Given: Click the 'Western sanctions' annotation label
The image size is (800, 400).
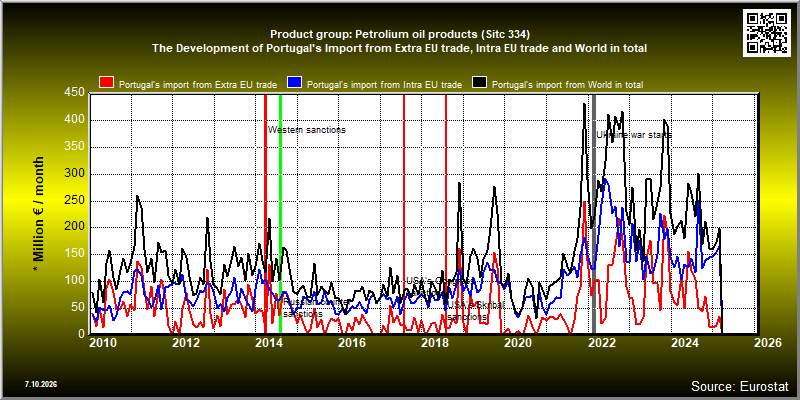Looking at the screenshot, I should tap(307, 130).
